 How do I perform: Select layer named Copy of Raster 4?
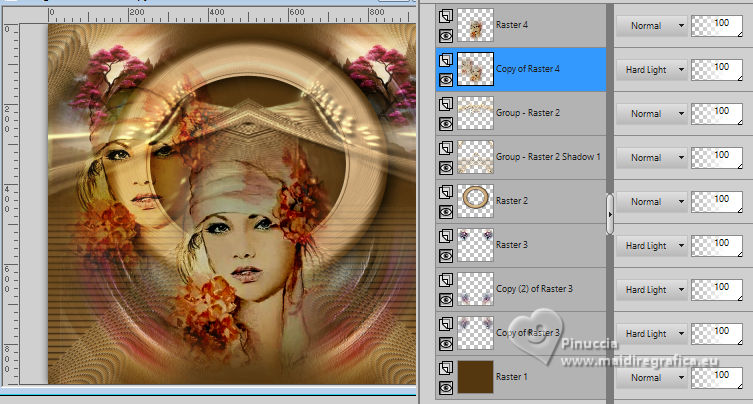pyautogui.click(x=528, y=69)
